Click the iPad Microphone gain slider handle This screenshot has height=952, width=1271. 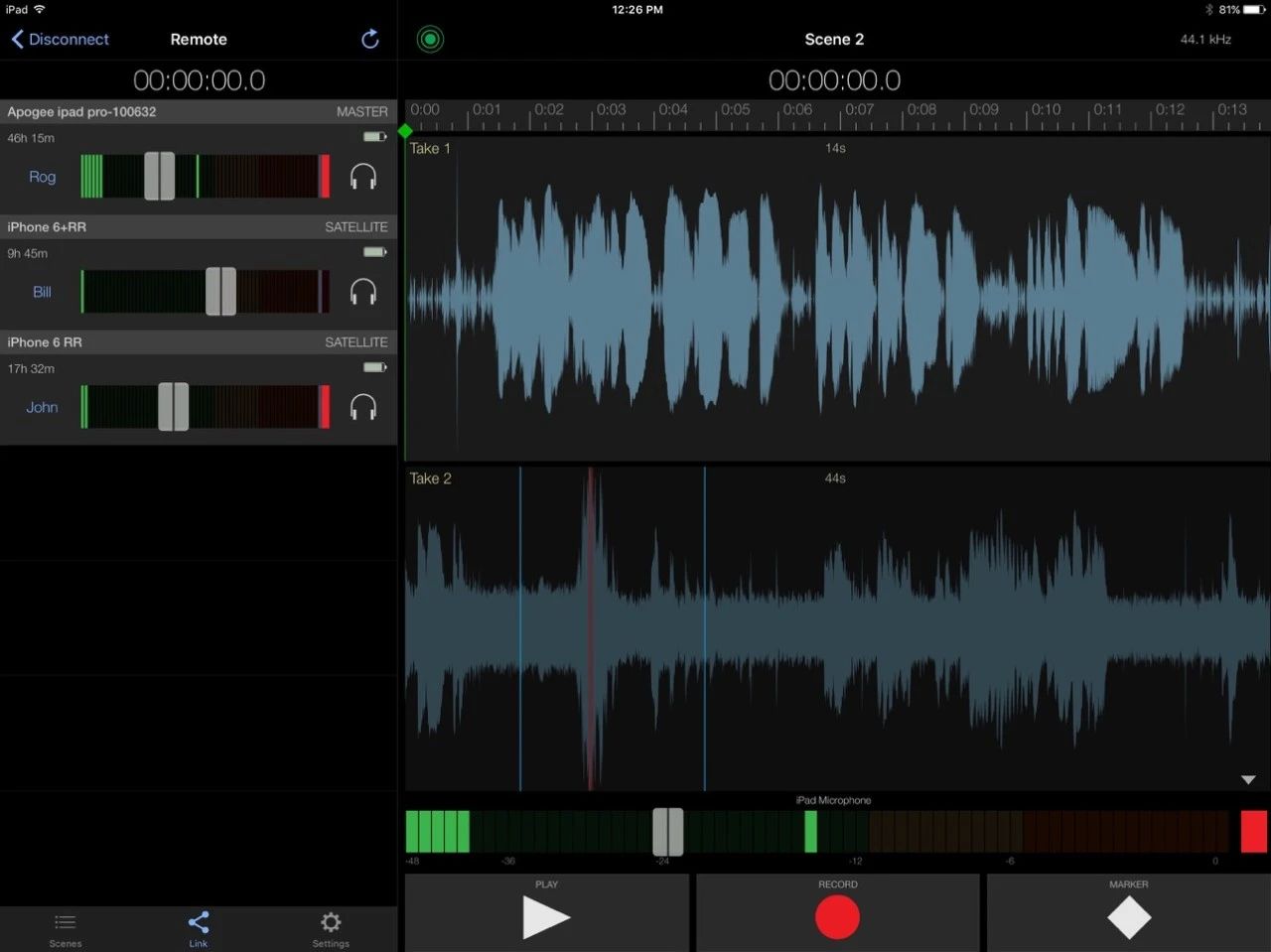tap(667, 832)
